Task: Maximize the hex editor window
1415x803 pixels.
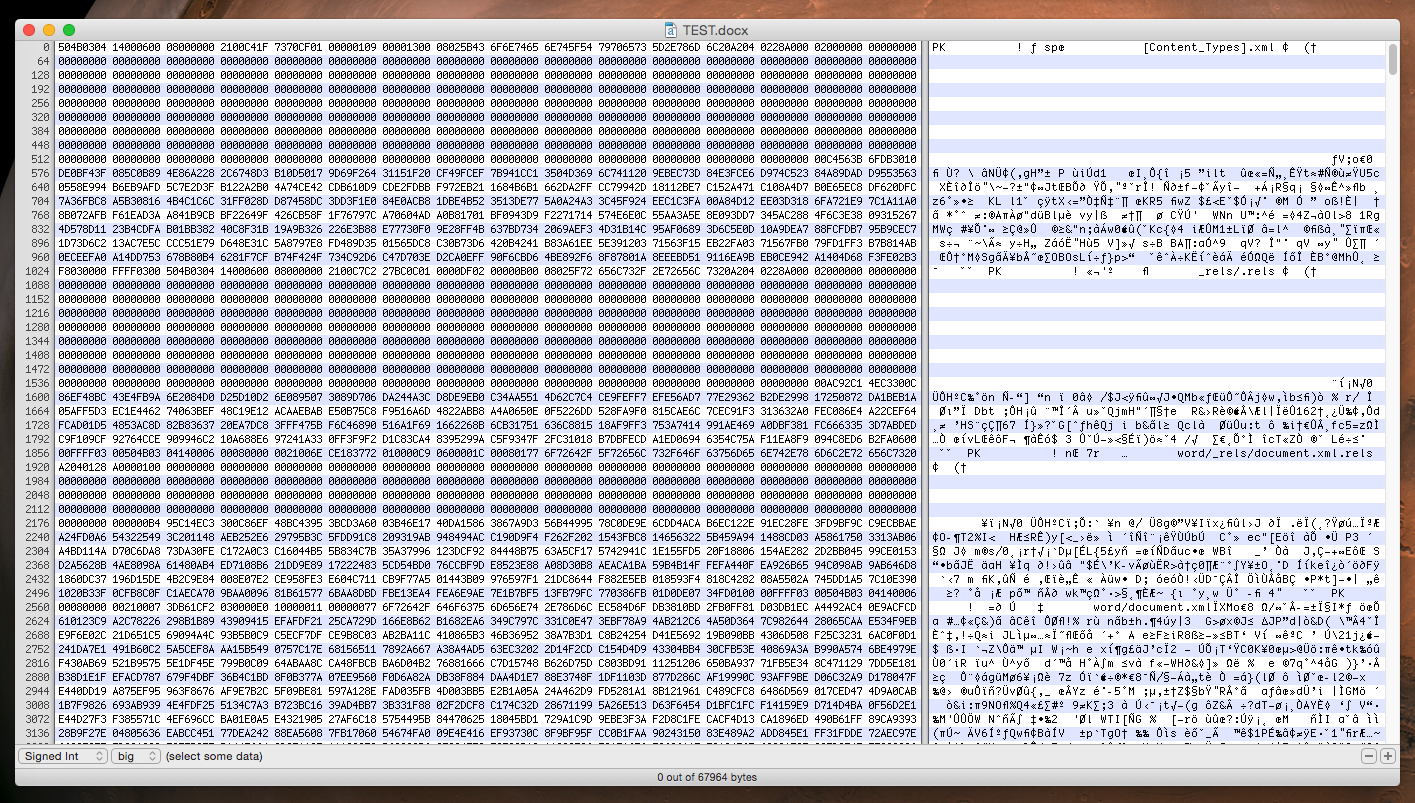Action: (69, 30)
